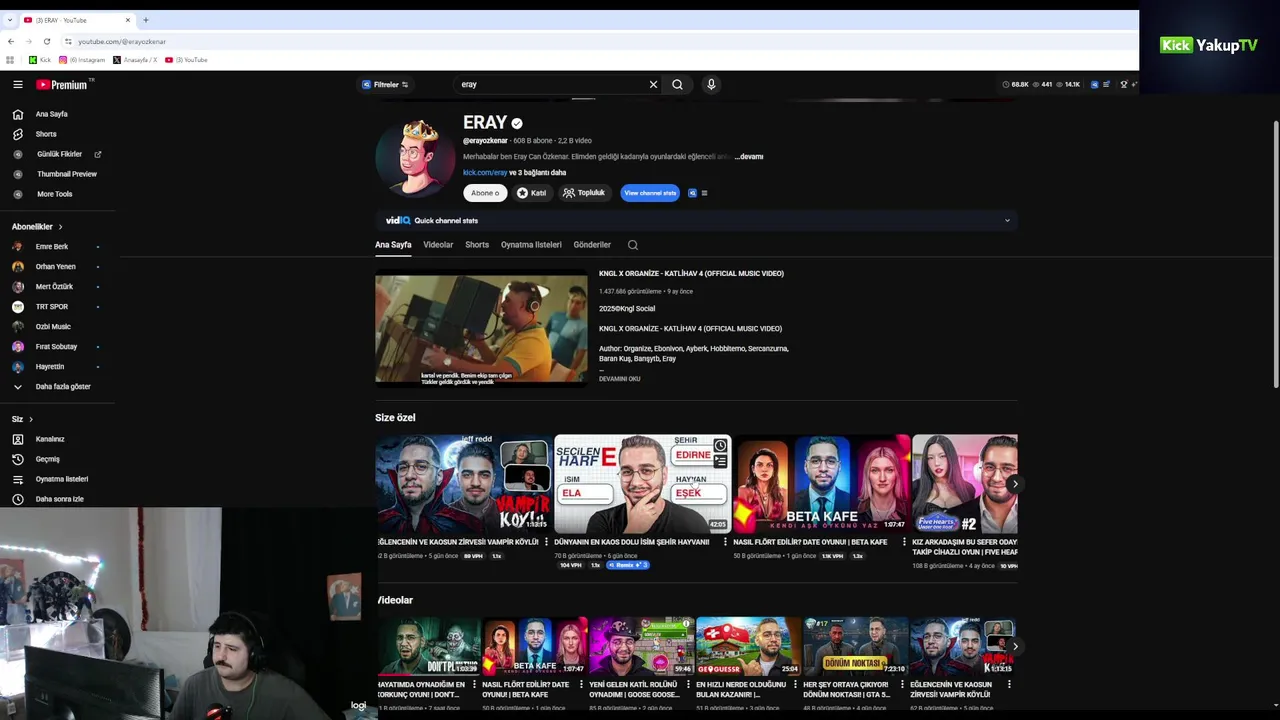
Task: Open Günlük Fikirler vidIQ tool
Action: coord(59,154)
